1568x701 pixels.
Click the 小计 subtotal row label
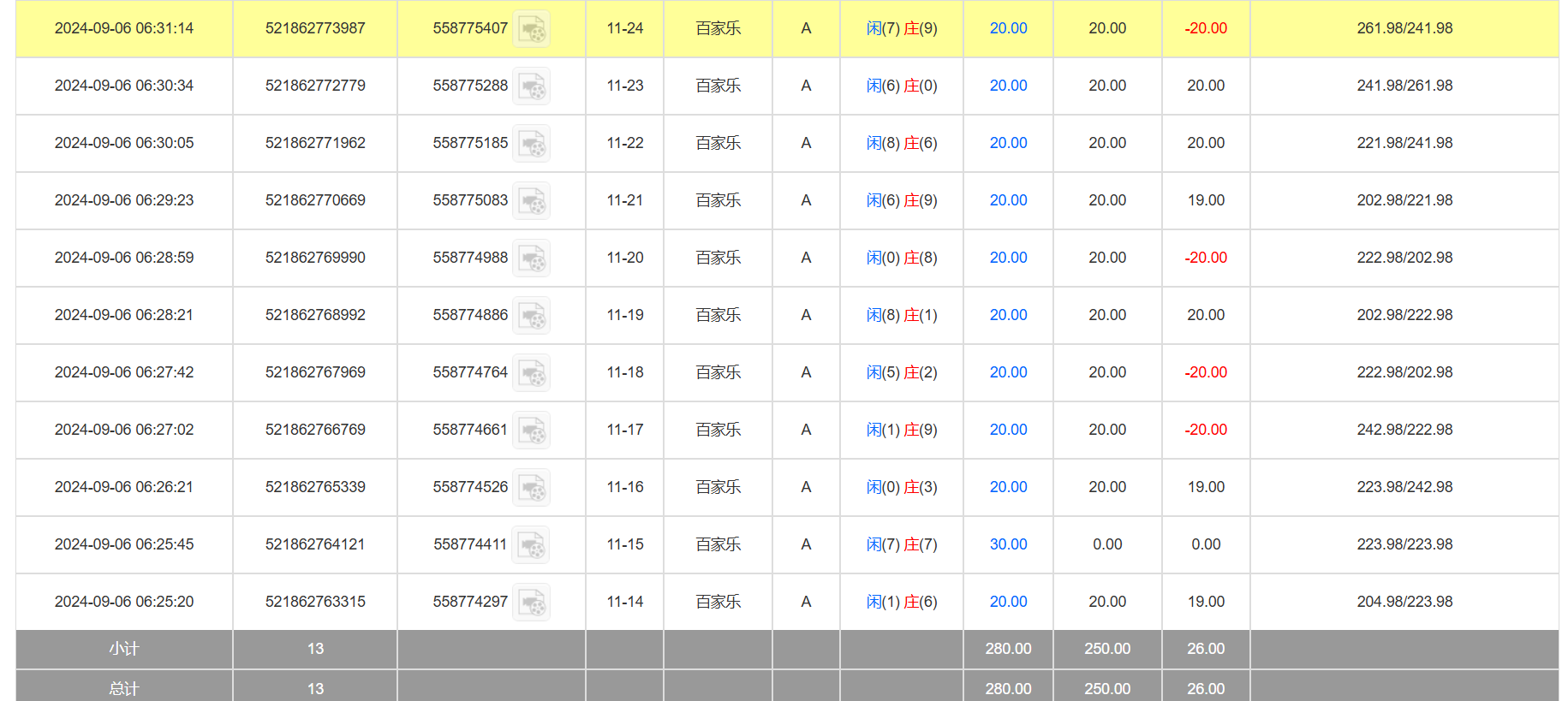tap(124, 649)
